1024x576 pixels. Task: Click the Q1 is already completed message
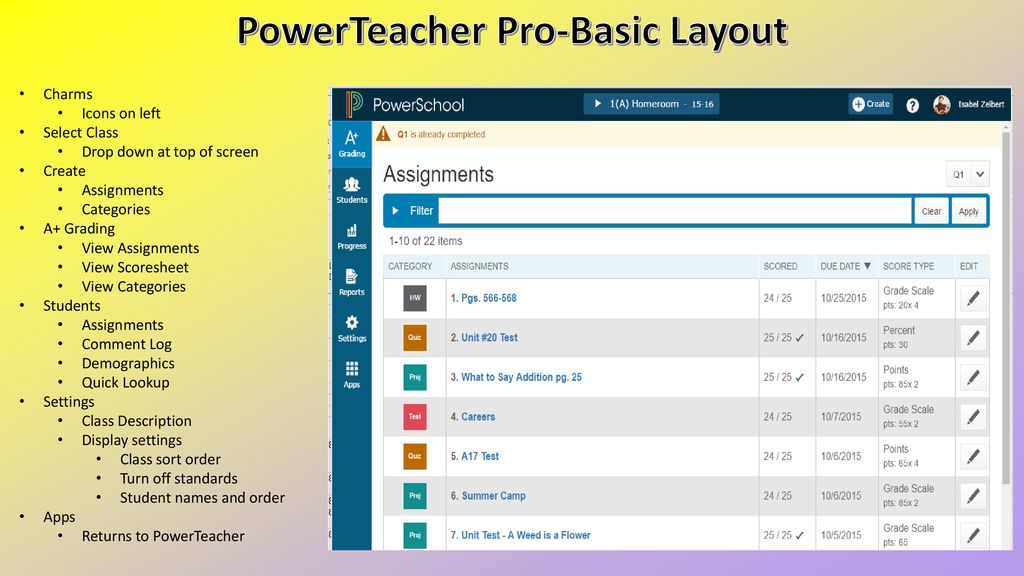[441, 135]
